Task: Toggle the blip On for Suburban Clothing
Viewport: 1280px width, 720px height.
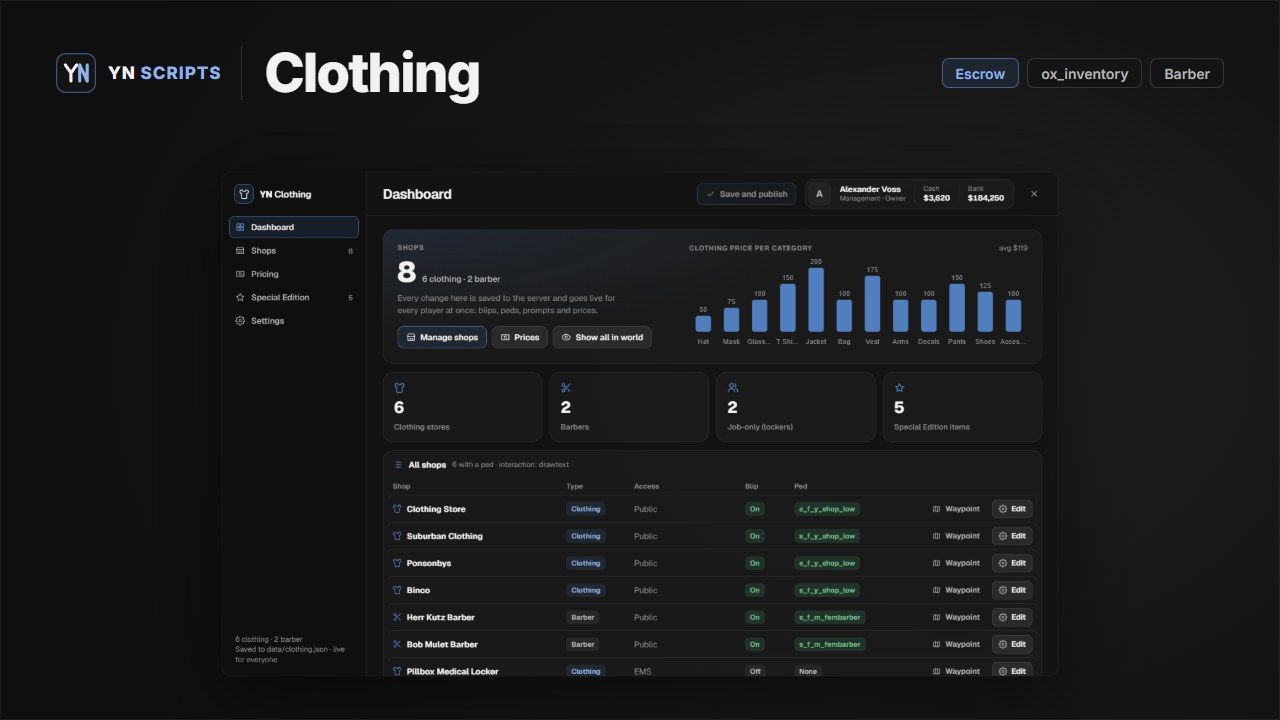Action: tap(755, 536)
